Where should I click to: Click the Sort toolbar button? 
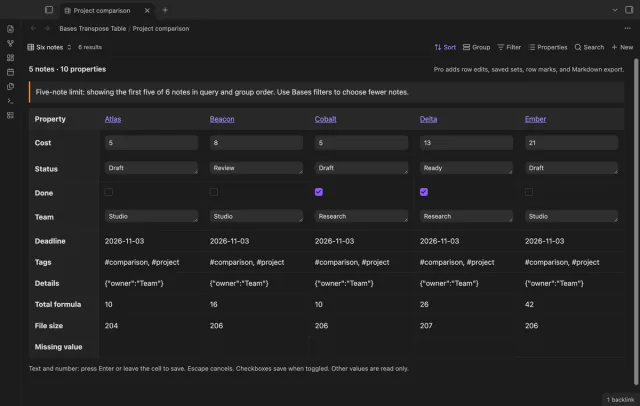tap(445, 47)
